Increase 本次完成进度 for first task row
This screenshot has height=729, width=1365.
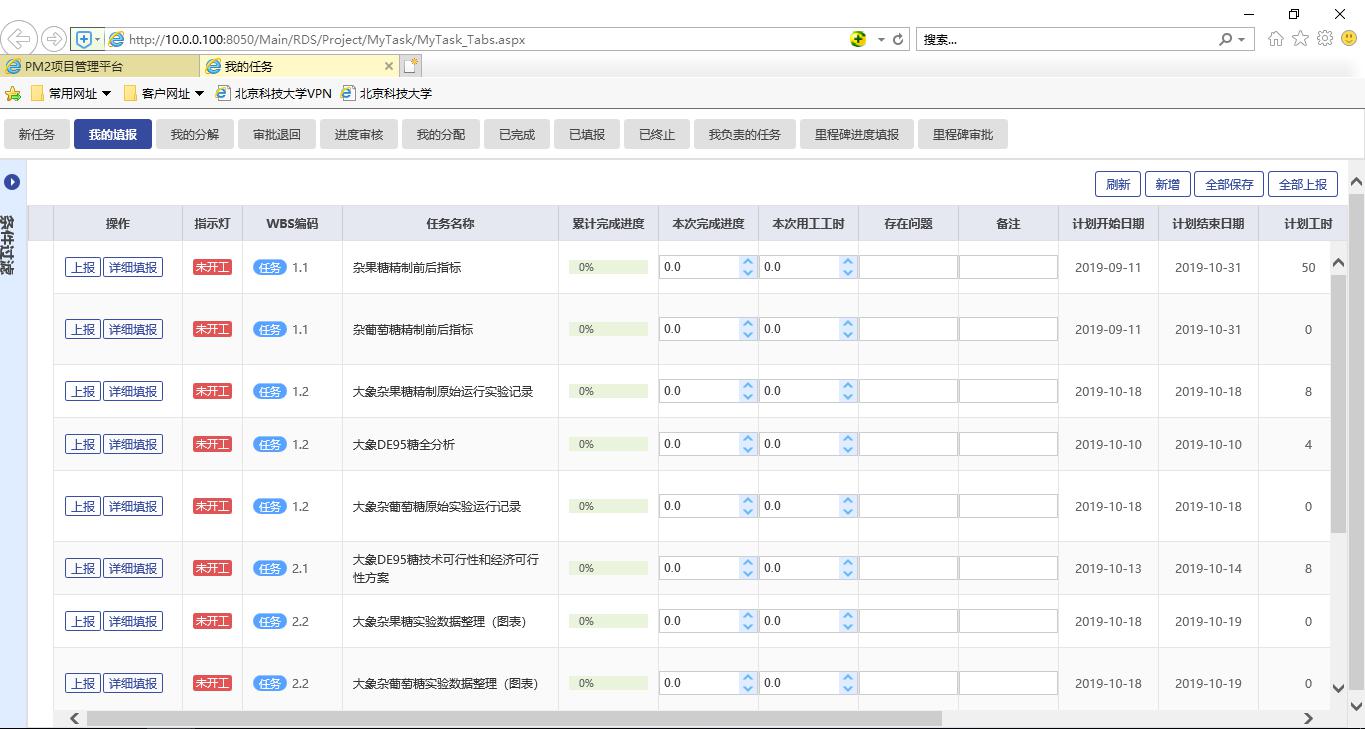747,262
